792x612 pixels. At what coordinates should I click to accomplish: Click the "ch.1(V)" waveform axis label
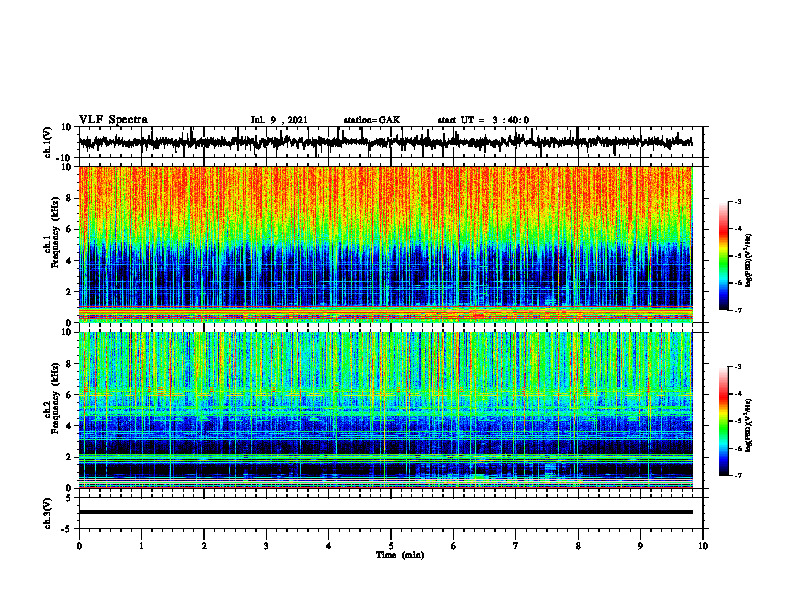coord(48,142)
